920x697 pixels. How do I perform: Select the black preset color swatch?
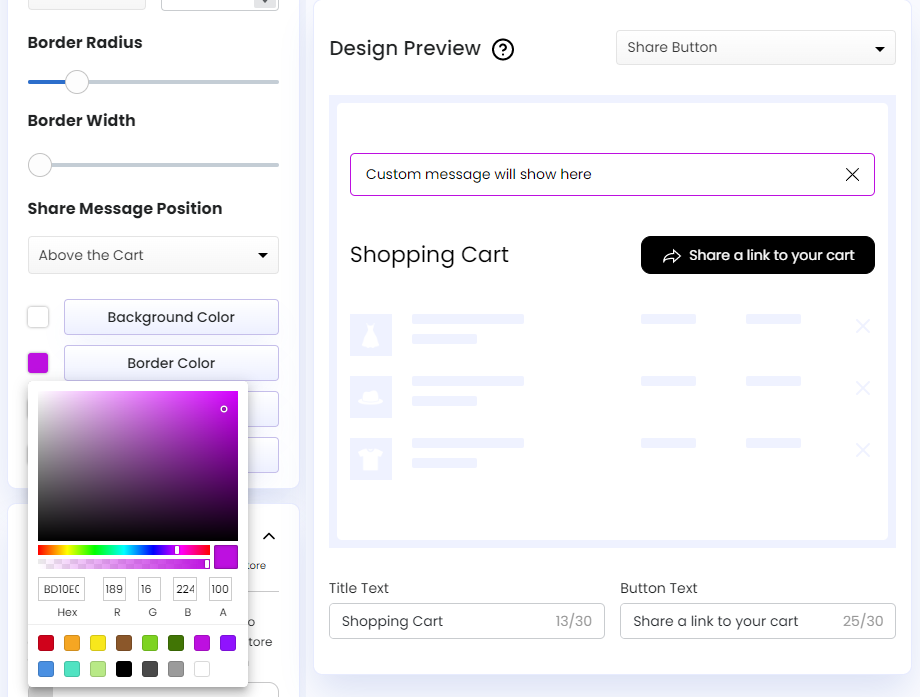(124, 669)
